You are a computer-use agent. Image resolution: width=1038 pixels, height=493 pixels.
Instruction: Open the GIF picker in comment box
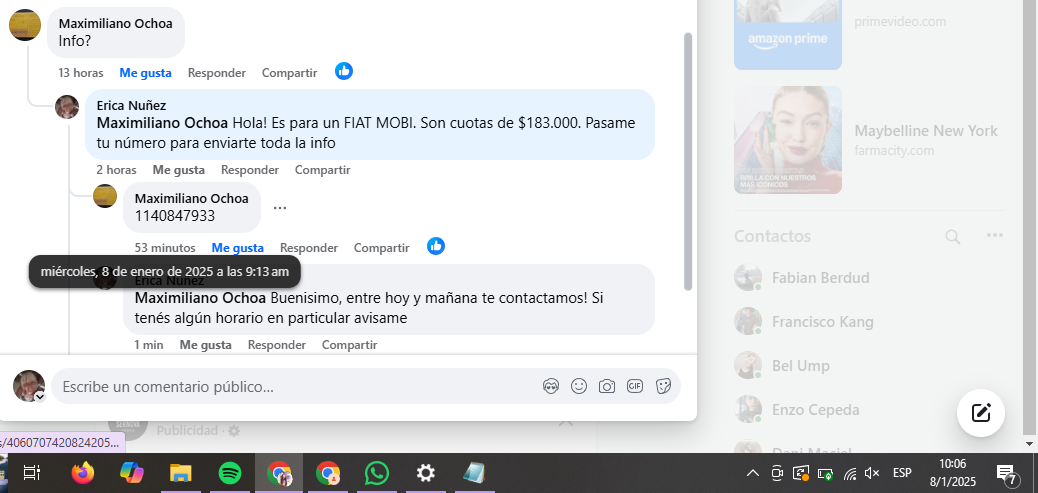[x=635, y=386]
